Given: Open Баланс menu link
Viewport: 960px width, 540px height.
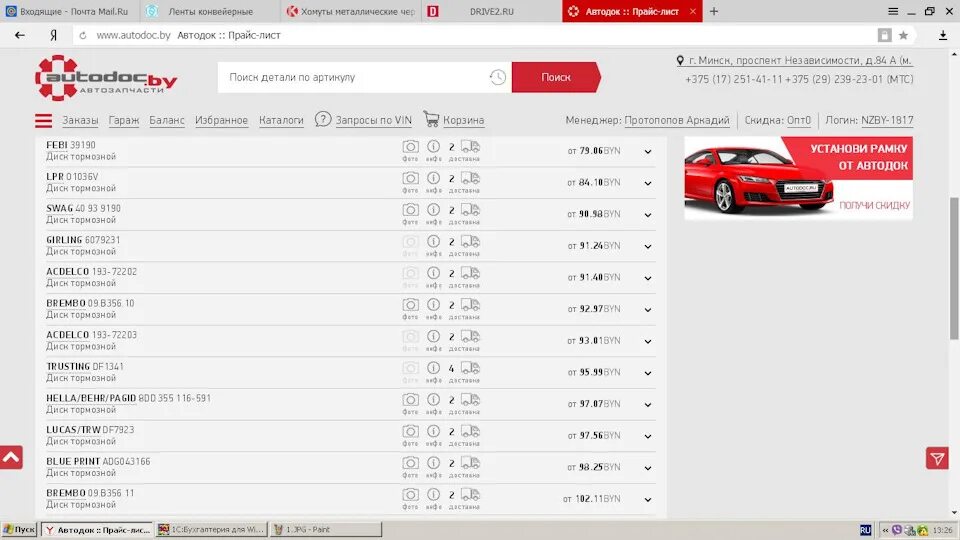Looking at the screenshot, I should pos(167,120).
